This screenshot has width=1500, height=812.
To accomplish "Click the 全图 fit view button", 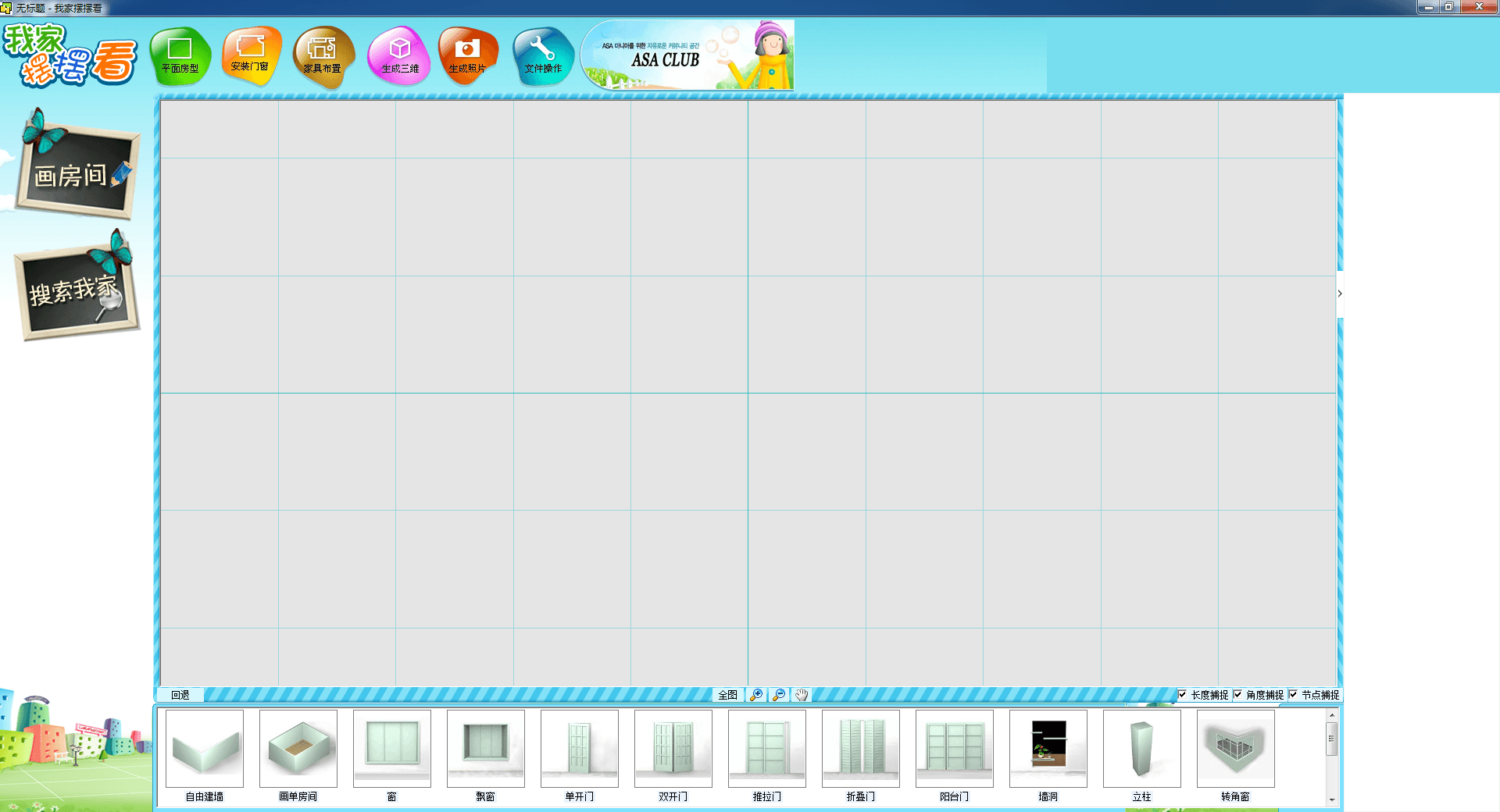I will point(727,695).
